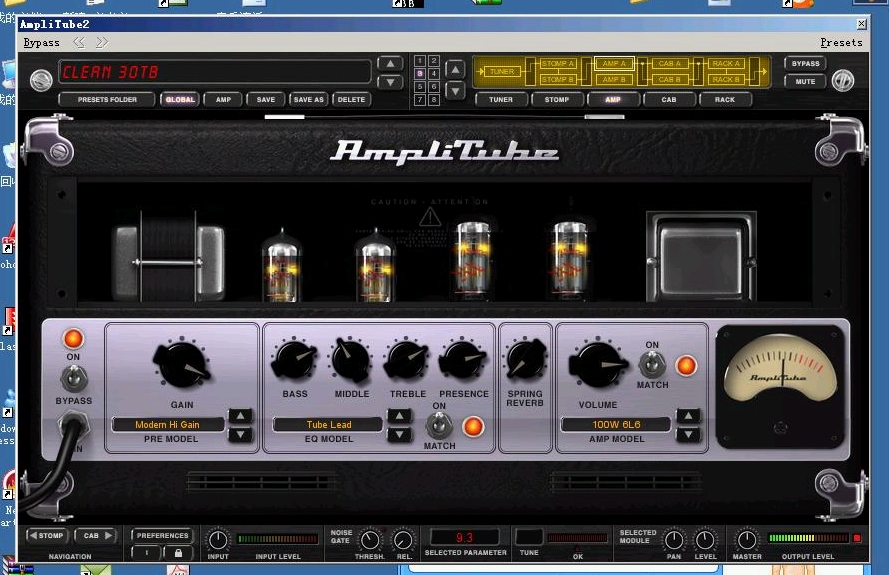Click the SAVE preset button
Screen dimensions: 889x575
266,99
